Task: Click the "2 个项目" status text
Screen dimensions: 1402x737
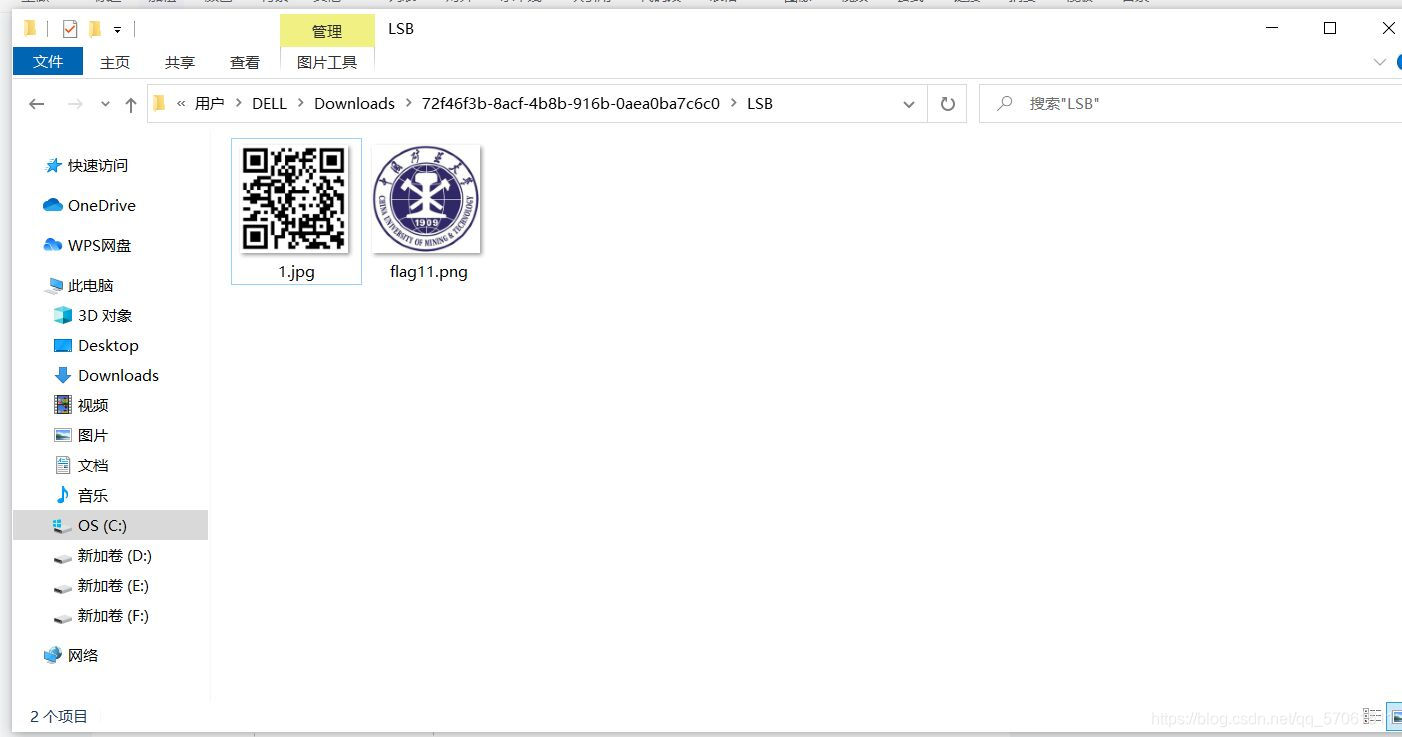Action: 59,716
